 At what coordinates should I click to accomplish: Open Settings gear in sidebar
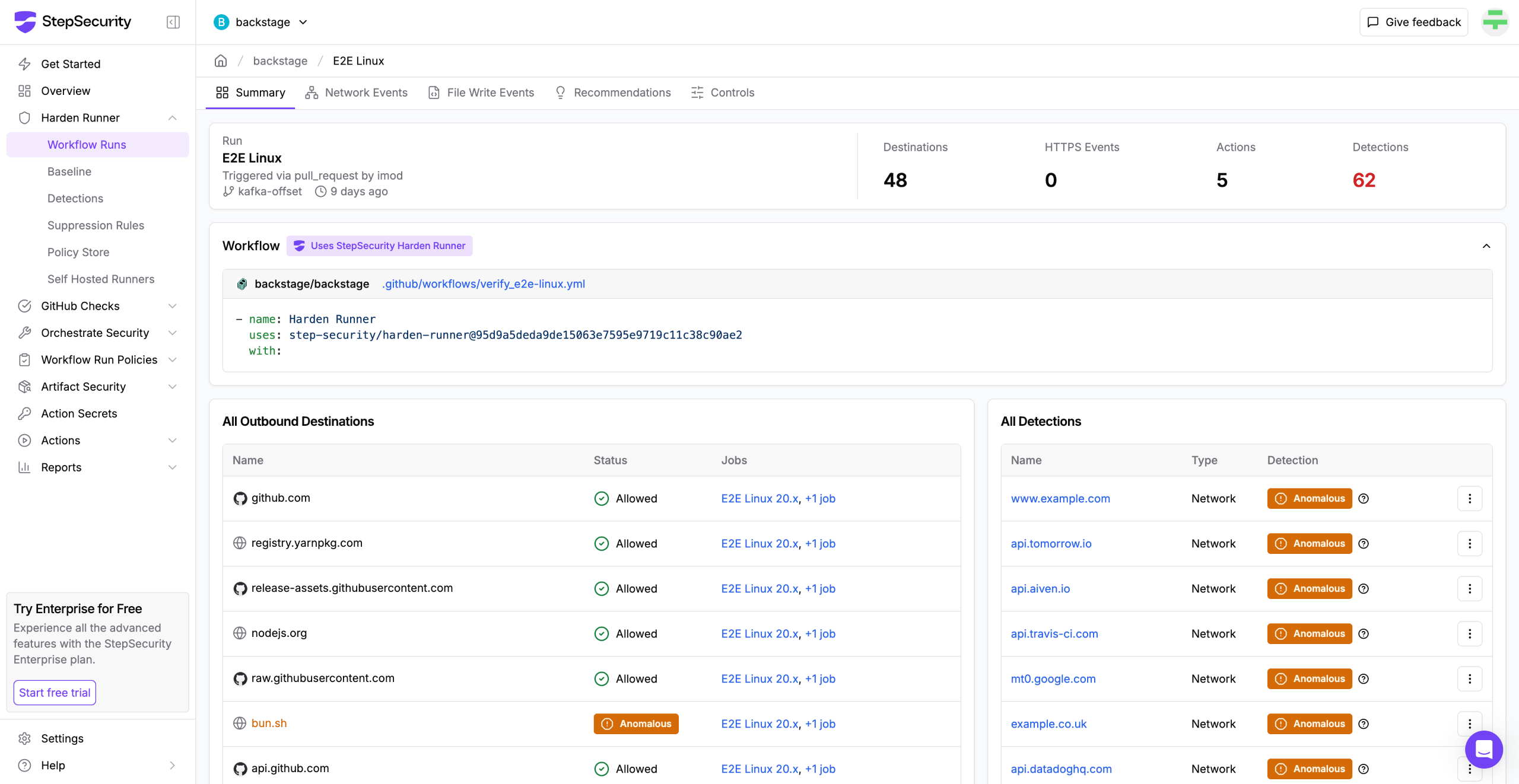coord(25,738)
